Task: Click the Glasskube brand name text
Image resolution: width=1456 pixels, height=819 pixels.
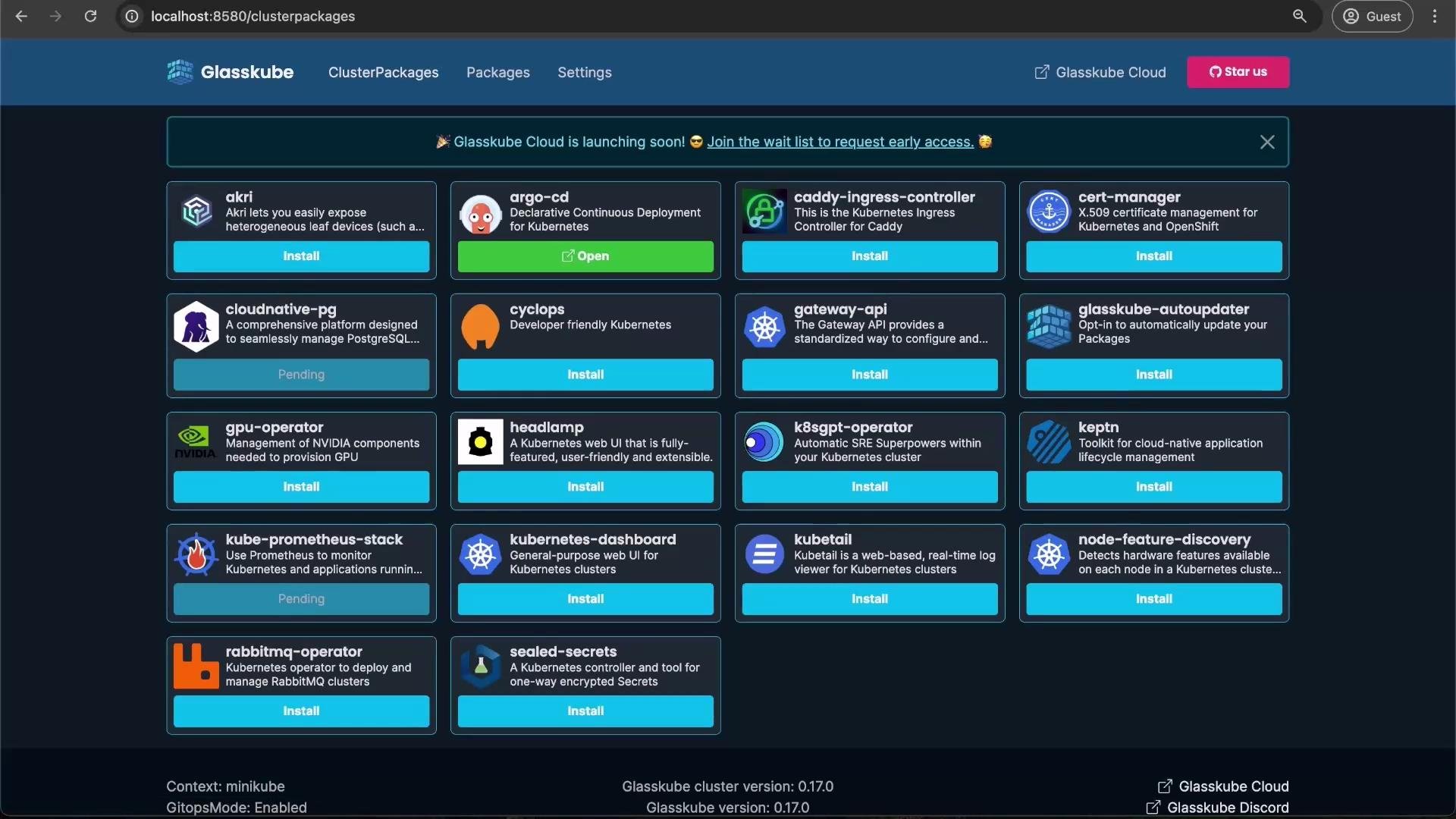Action: tap(247, 72)
